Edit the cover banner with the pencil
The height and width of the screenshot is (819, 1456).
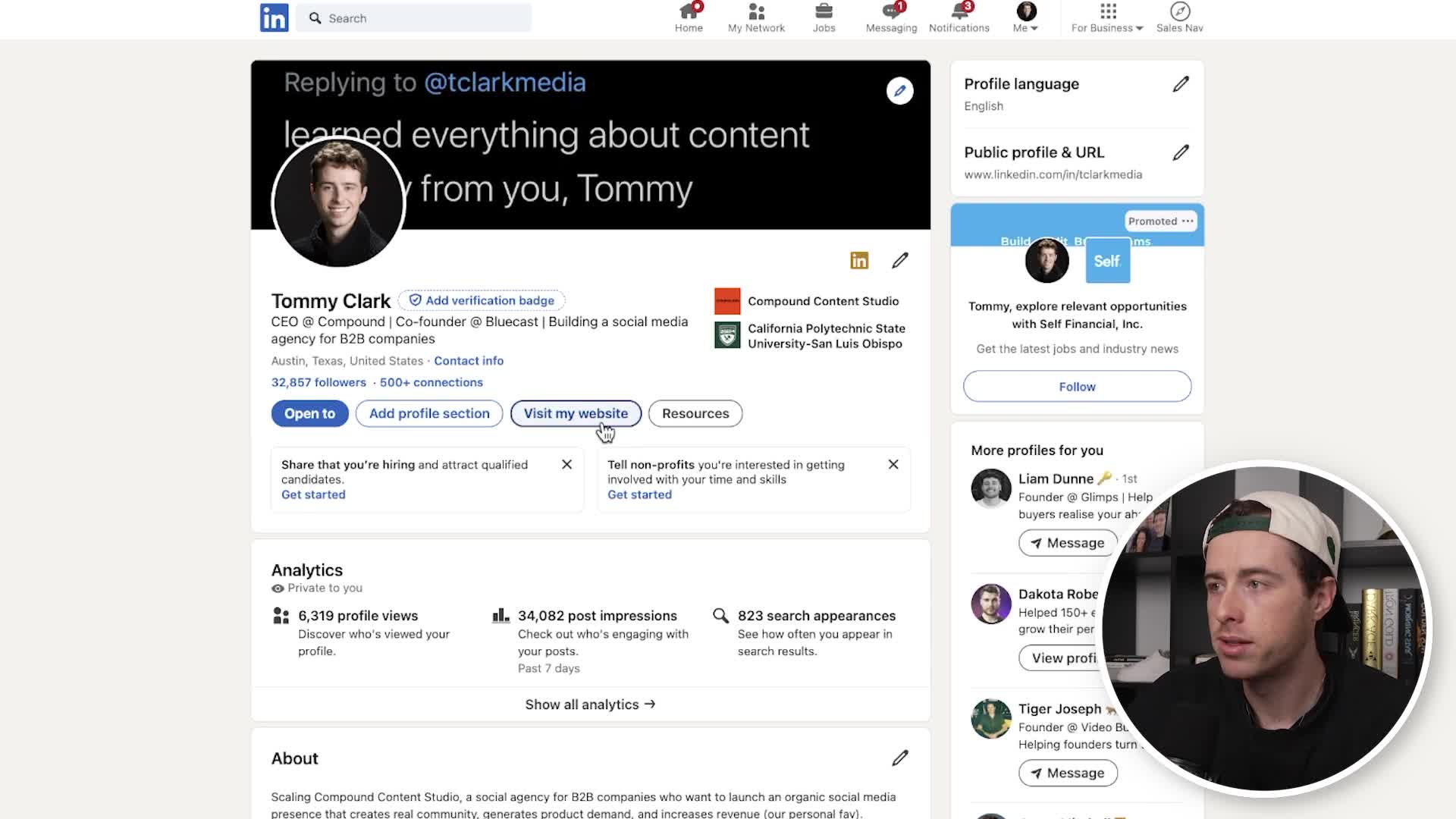(x=899, y=91)
